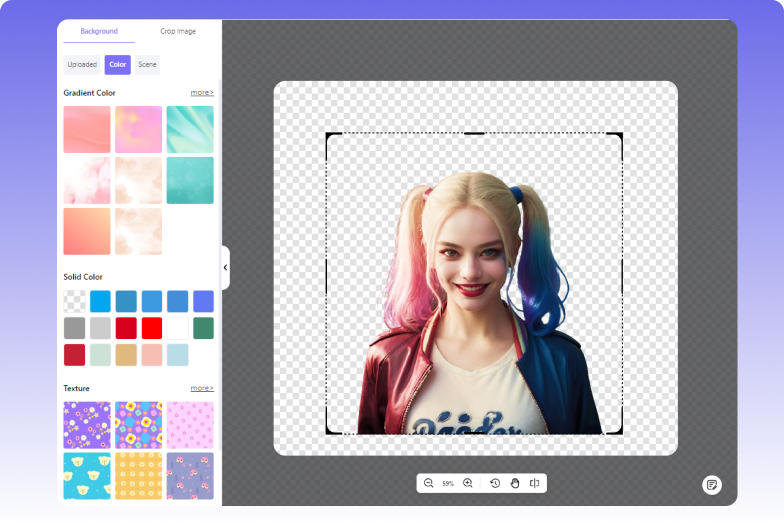Image resolution: width=784 pixels, height=526 pixels.
Task: Apply the colorful flowers on blue texture
Action: click(138, 425)
